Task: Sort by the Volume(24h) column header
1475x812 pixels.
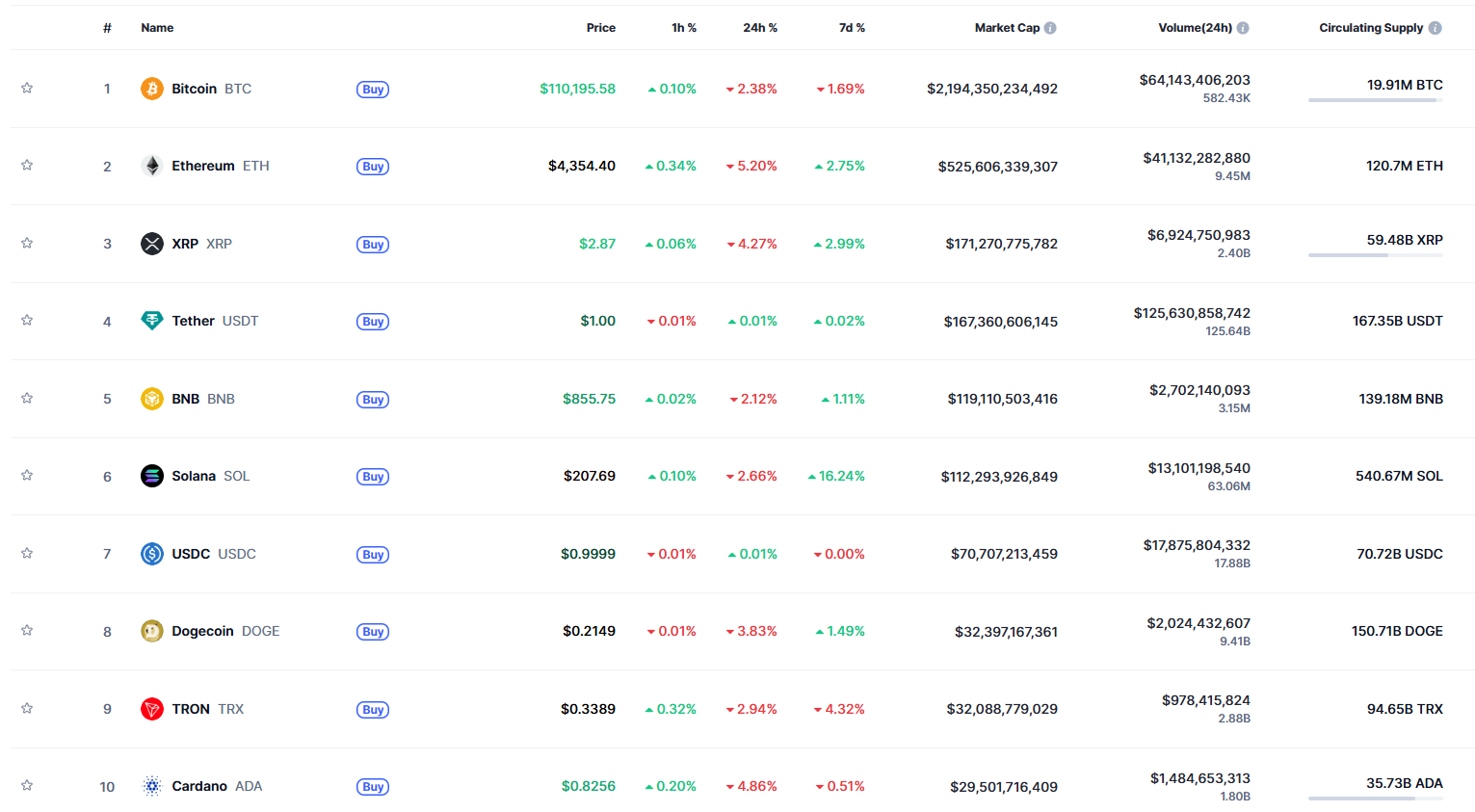Action: point(1195,28)
